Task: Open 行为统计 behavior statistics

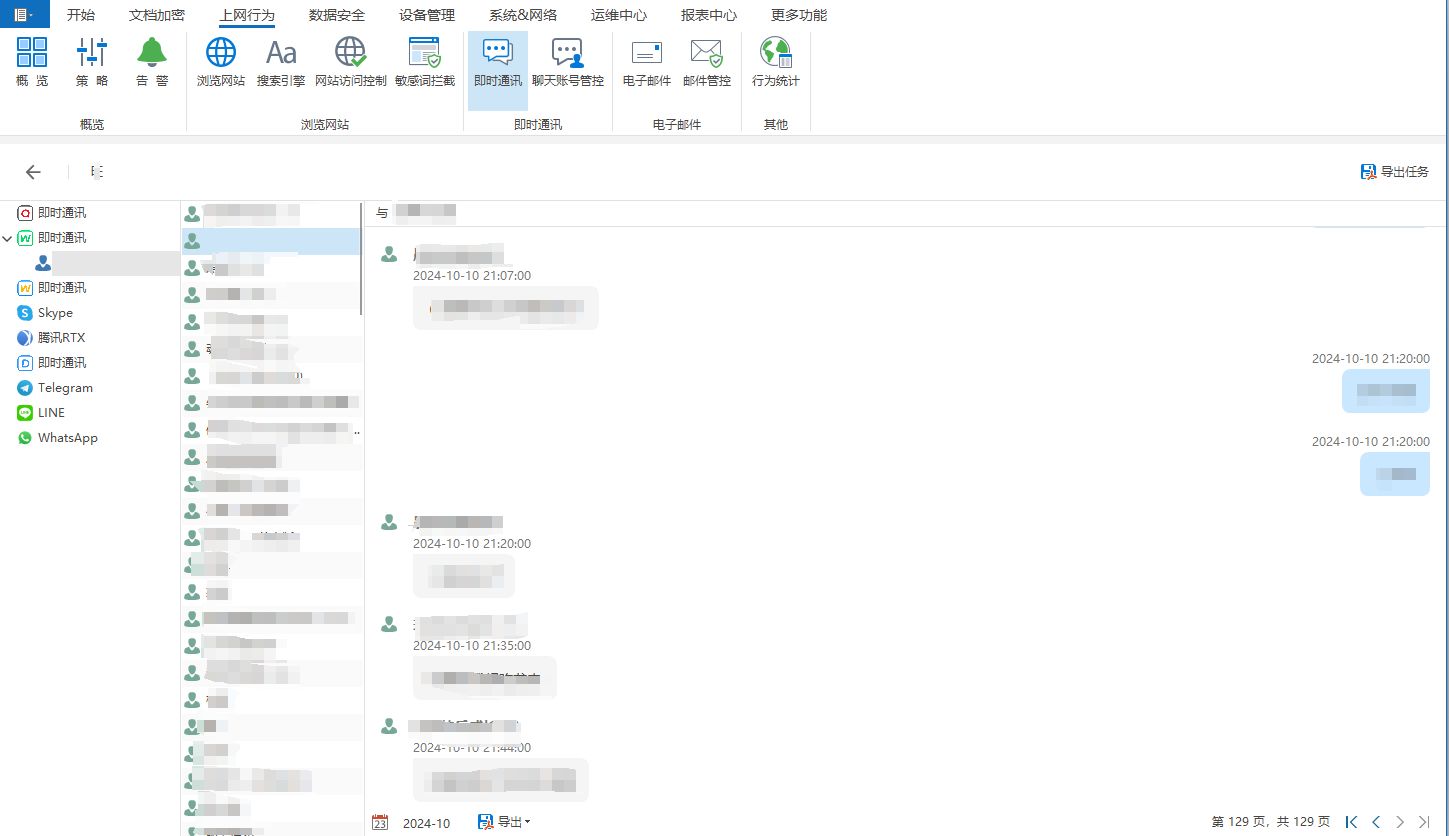Action: (x=776, y=63)
